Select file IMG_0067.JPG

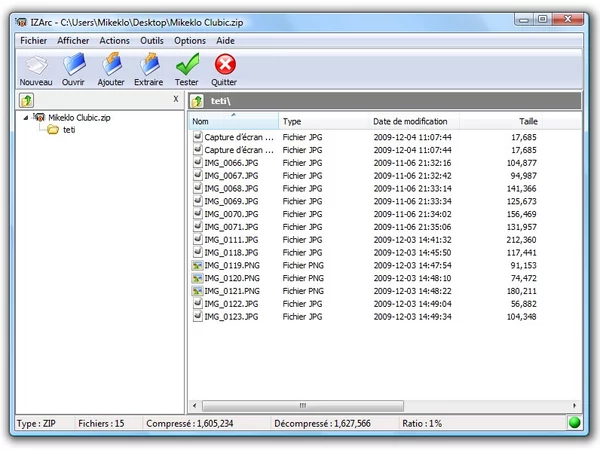click(231, 176)
